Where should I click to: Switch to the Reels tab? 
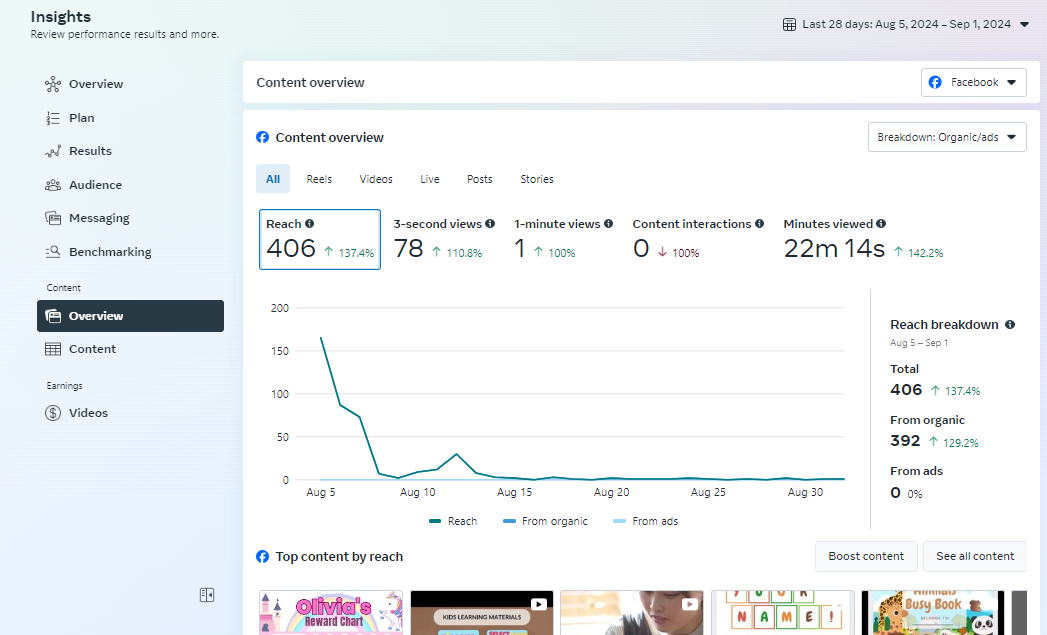[319, 179]
